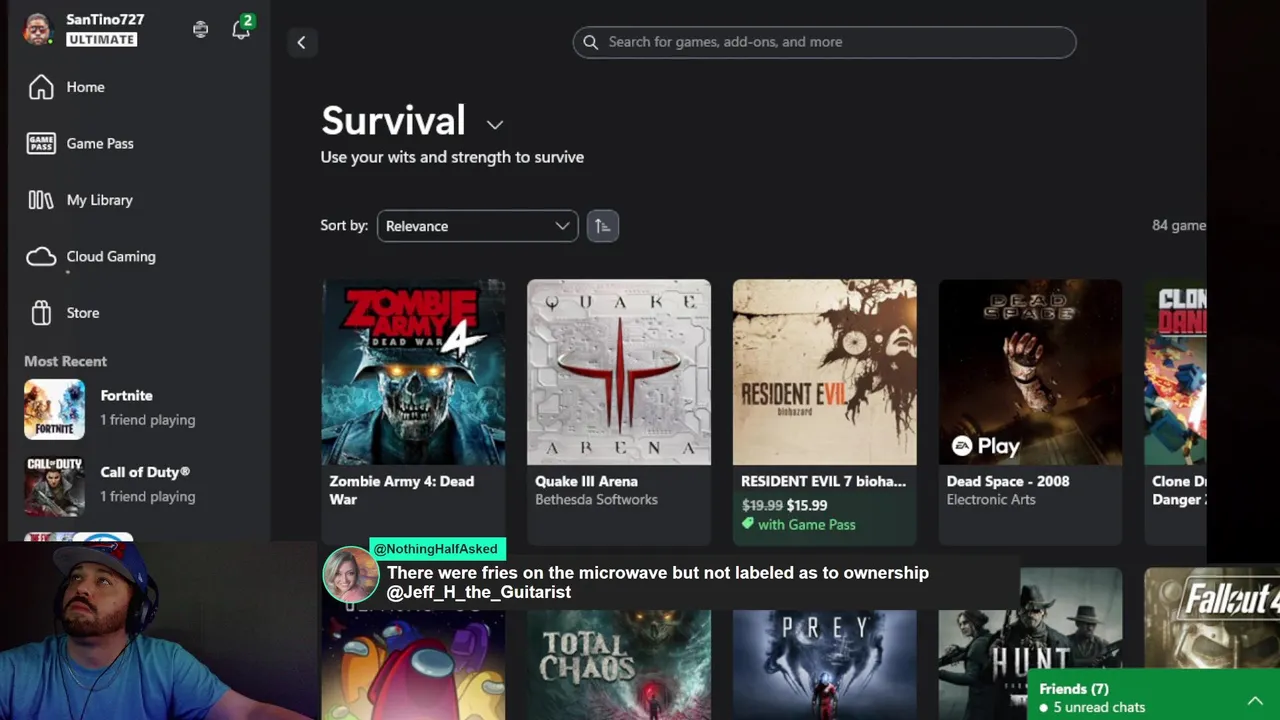Open the notifications bell with 2 alerts

[x=241, y=28]
